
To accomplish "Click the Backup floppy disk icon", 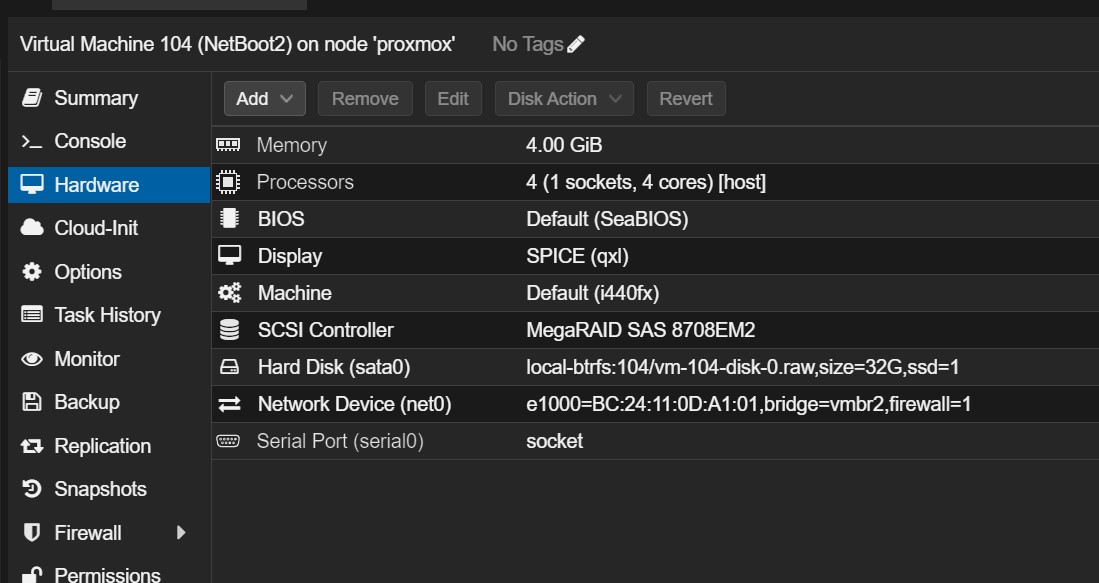I will pos(32,402).
